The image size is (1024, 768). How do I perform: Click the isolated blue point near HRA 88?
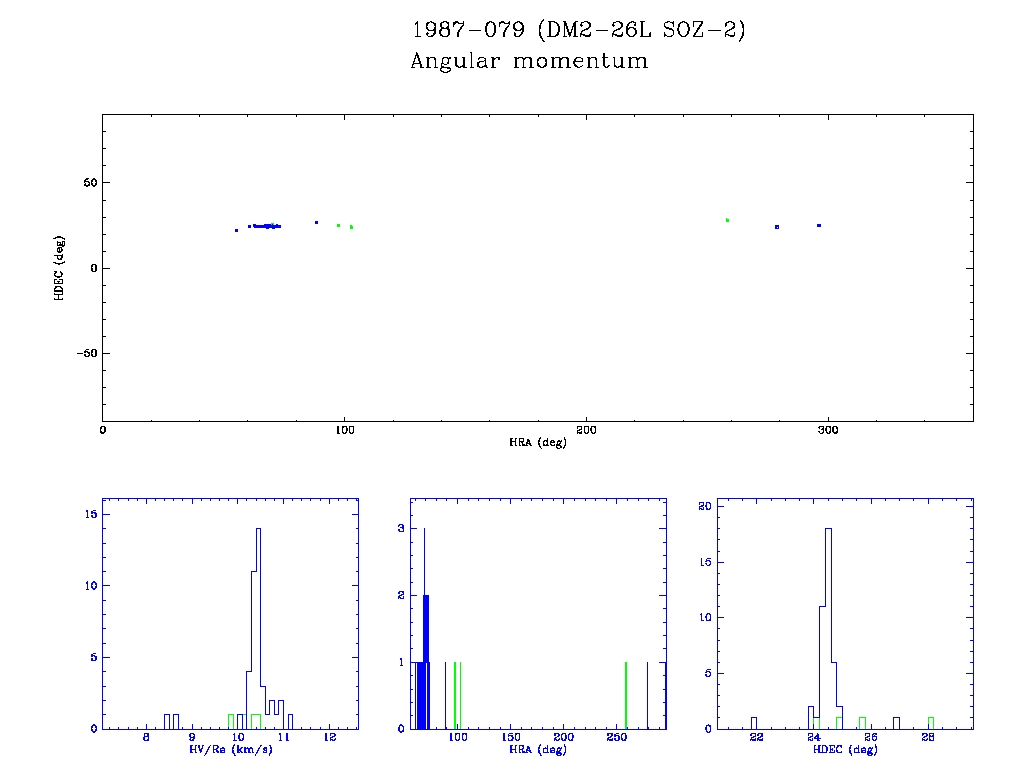[x=316, y=222]
